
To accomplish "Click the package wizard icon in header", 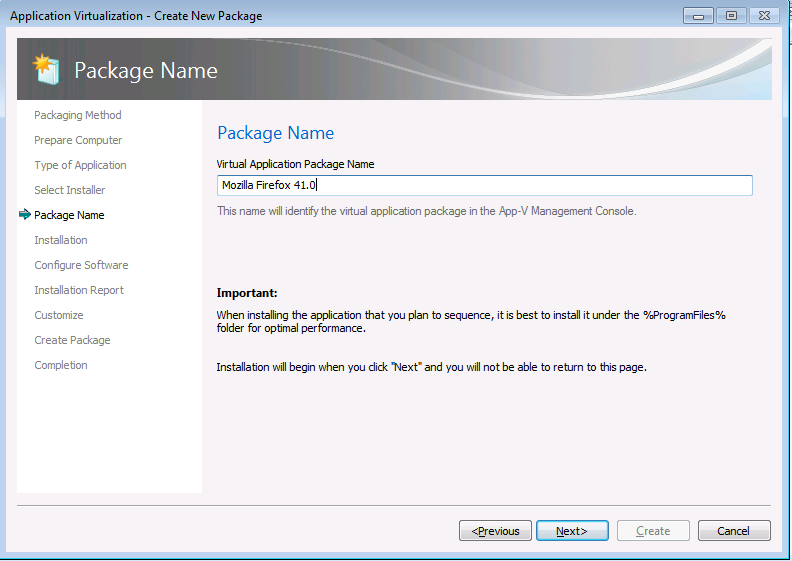I will click(46, 69).
